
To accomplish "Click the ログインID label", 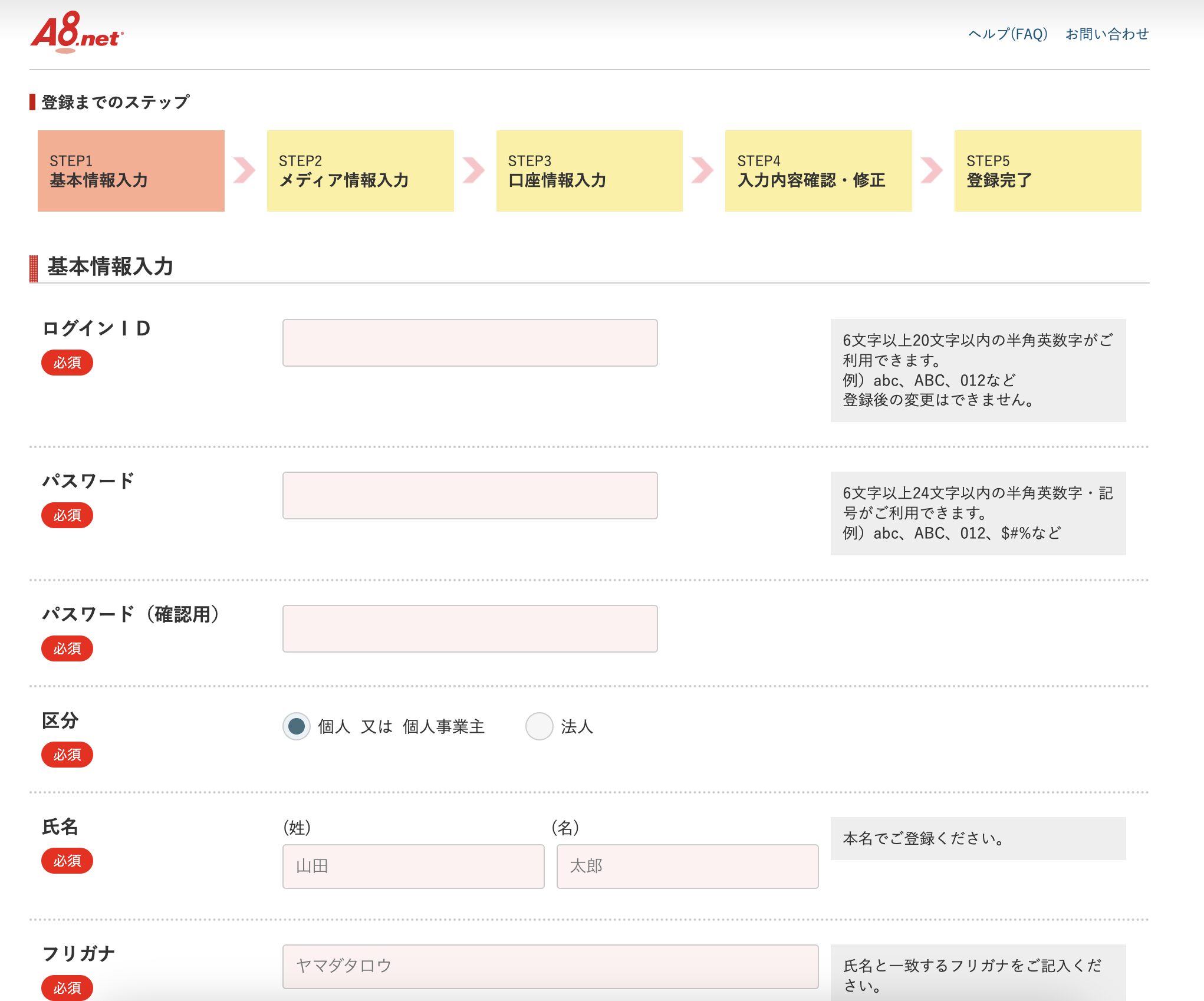I will point(96,328).
